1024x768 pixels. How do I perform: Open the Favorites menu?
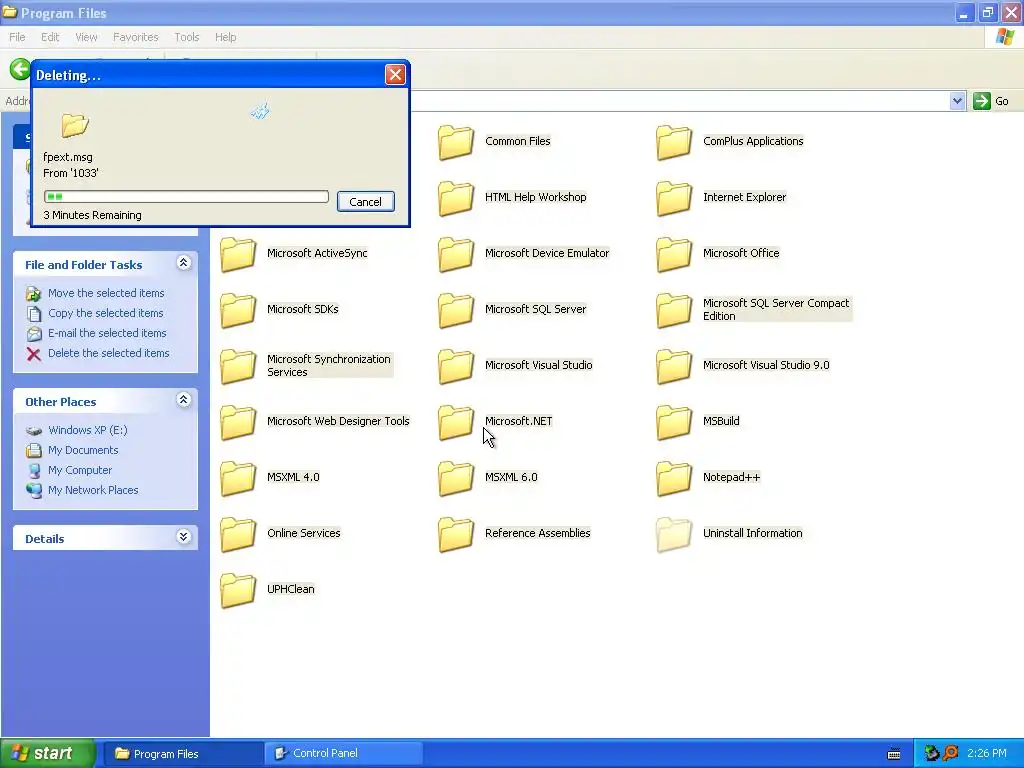136,37
